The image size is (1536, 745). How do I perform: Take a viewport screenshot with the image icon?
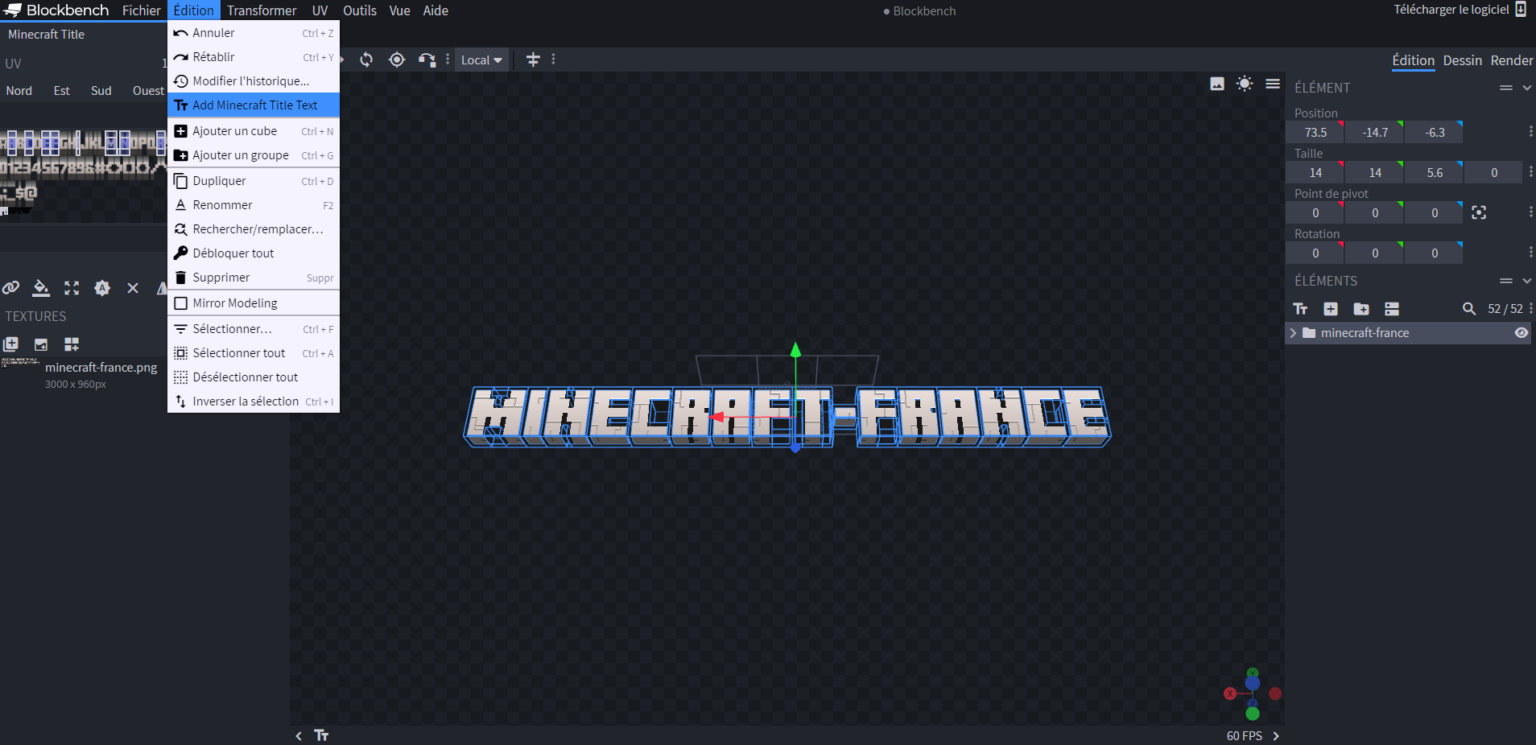click(1217, 84)
